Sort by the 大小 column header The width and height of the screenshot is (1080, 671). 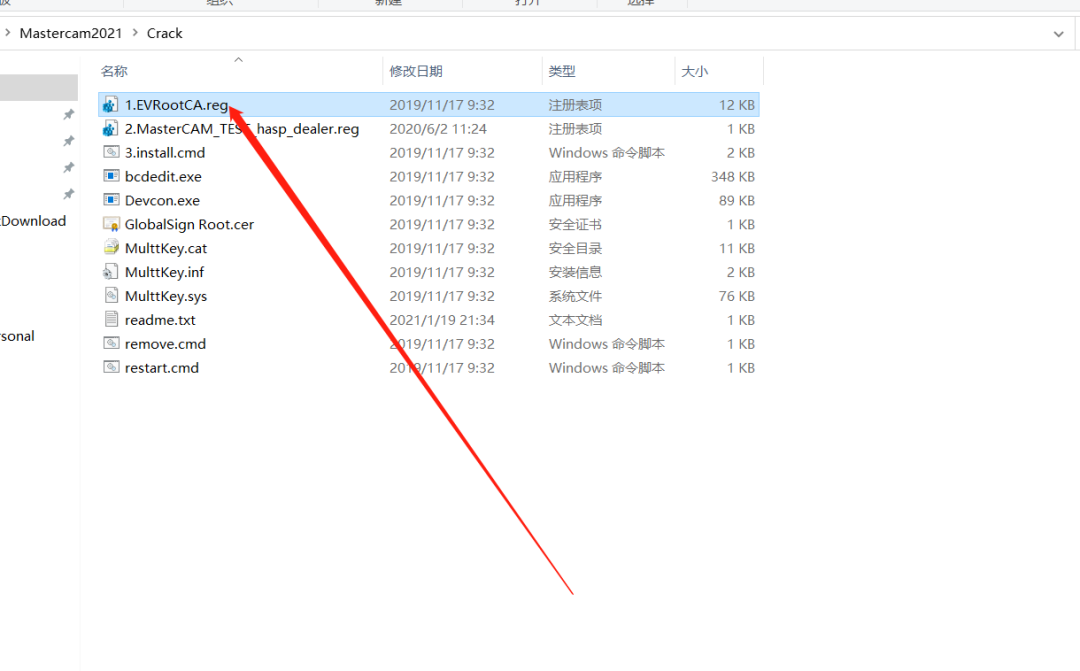click(694, 71)
